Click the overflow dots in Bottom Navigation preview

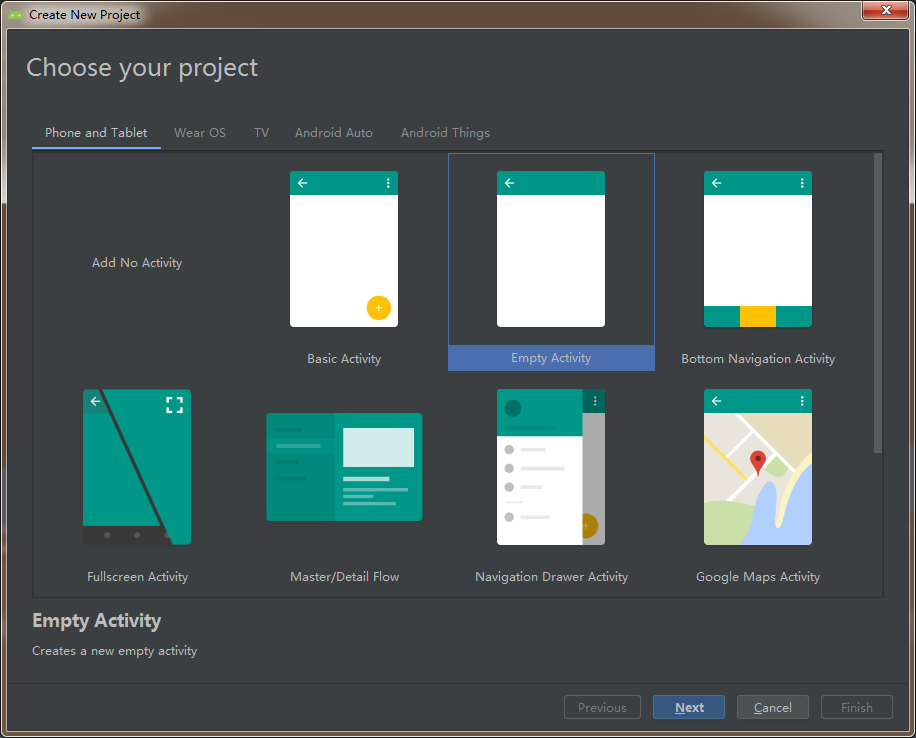pos(802,183)
